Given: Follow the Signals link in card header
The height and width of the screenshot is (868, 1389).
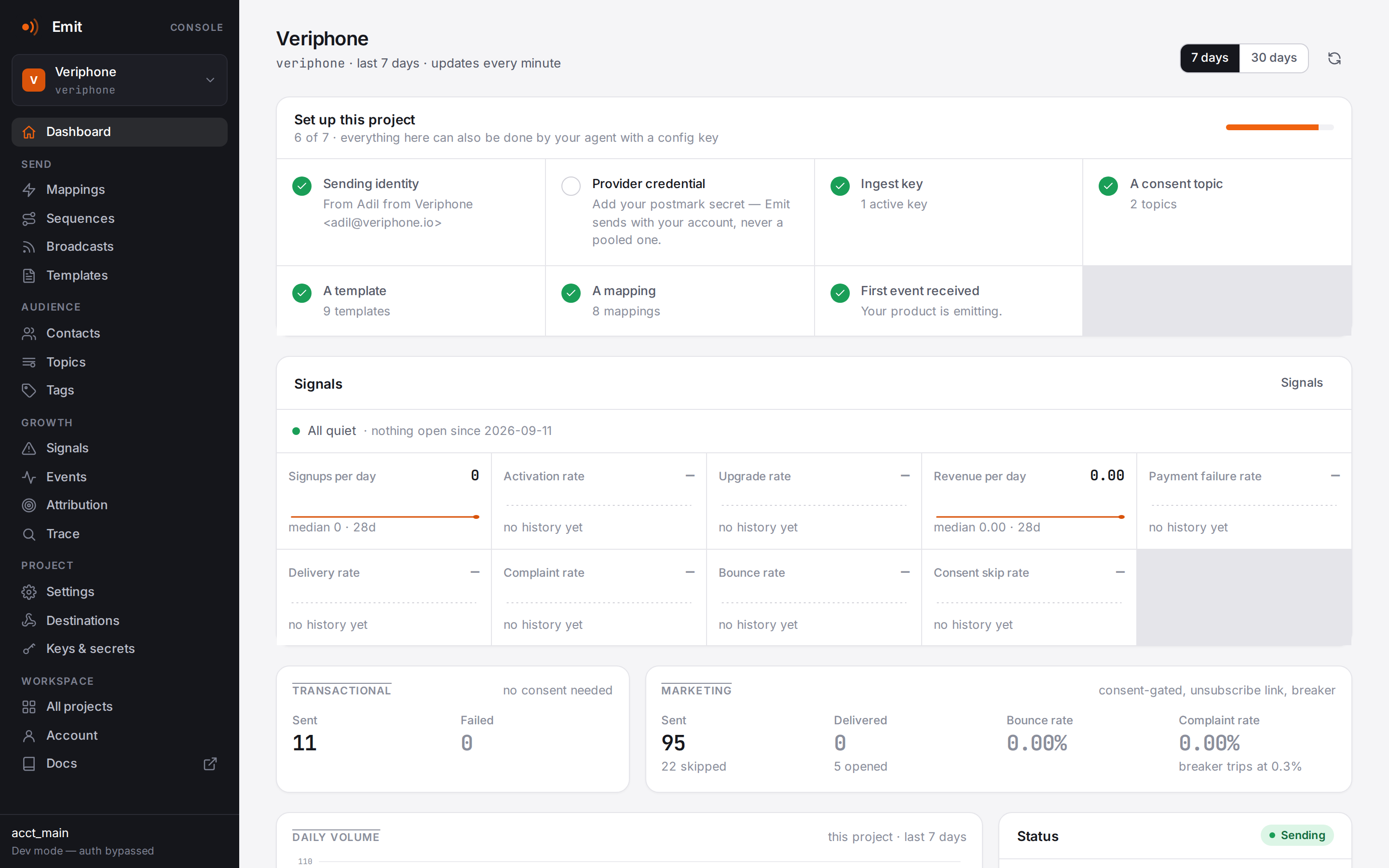Looking at the screenshot, I should [1302, 383].
